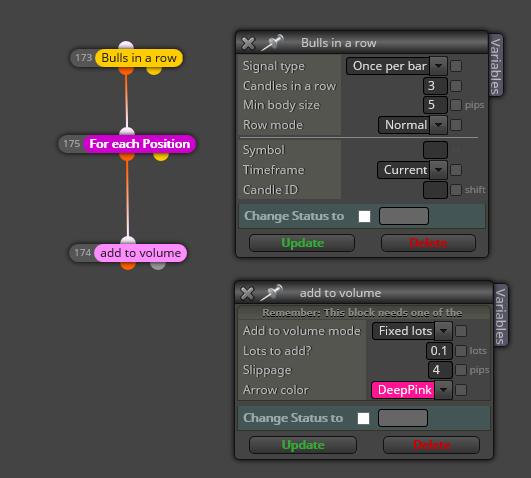This screenshot has width=531, height=478.
Task: Open Add to volume mode Fixed lots dropdown
Action: pyautogui.click(x=412, y=331)
